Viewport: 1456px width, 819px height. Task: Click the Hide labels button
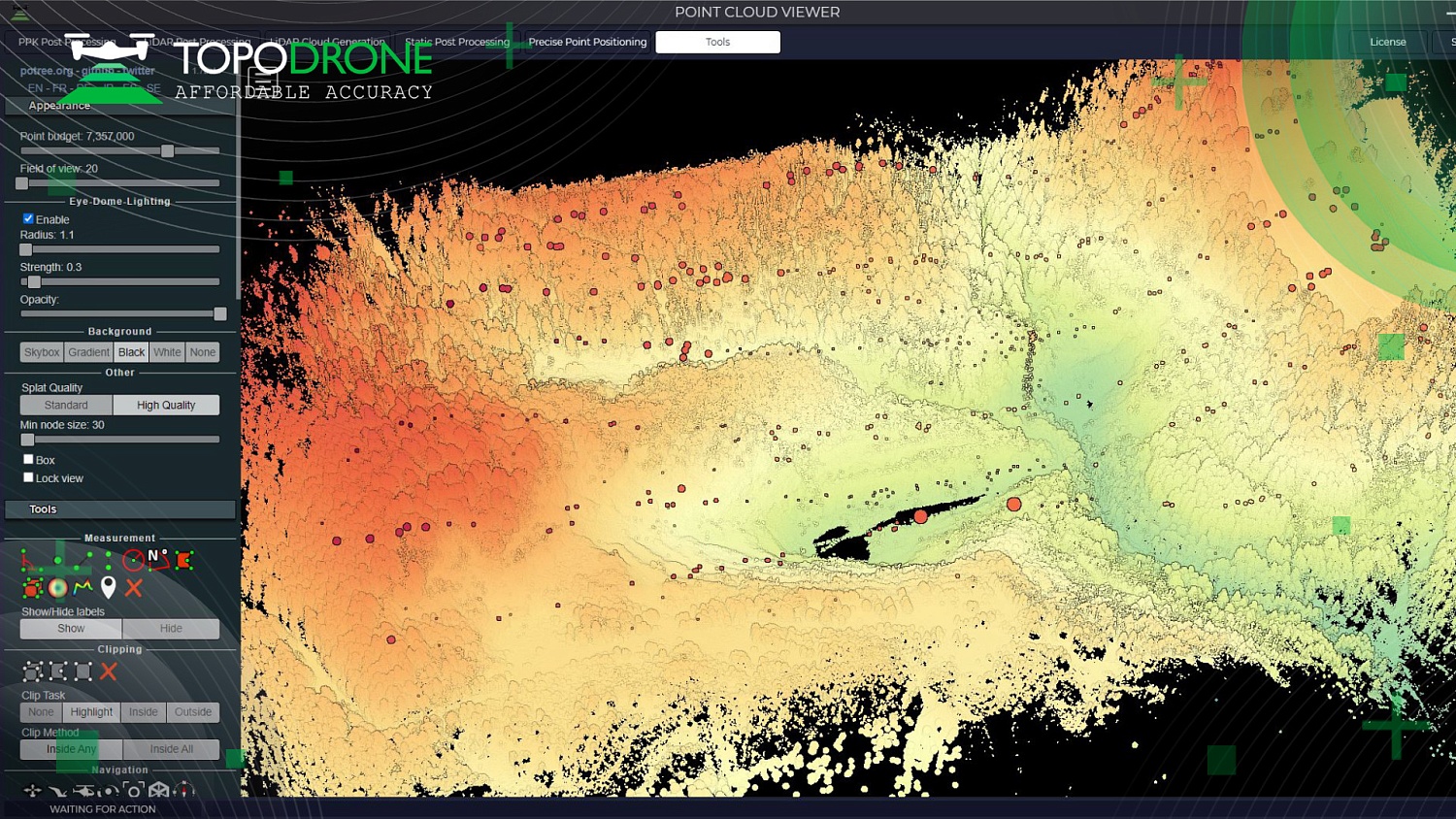(x=171, y=629)
